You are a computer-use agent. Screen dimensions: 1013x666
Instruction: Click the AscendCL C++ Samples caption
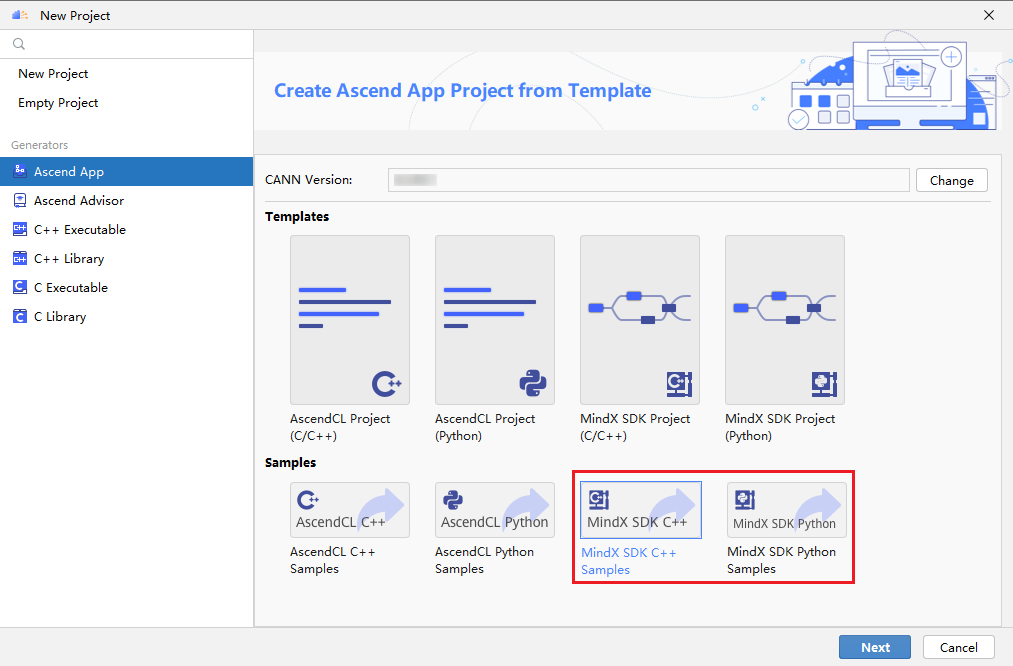pos(333,560)
